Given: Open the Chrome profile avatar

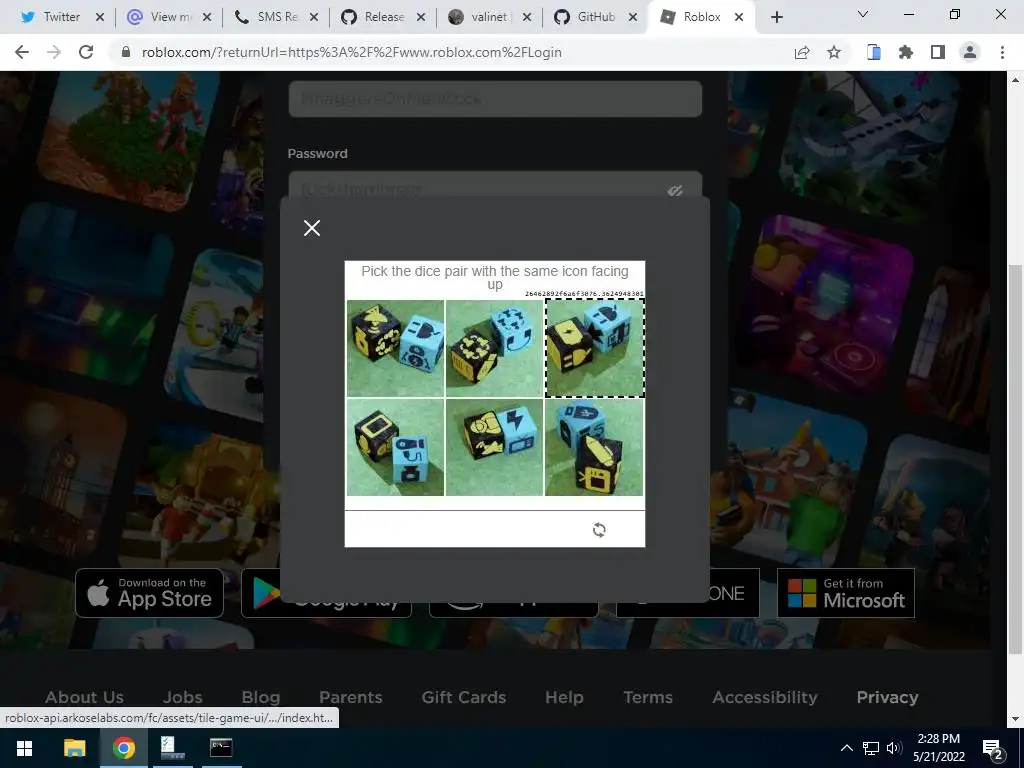Looking at the screenshot, I should pyautogui.click(x=970, y=52).
